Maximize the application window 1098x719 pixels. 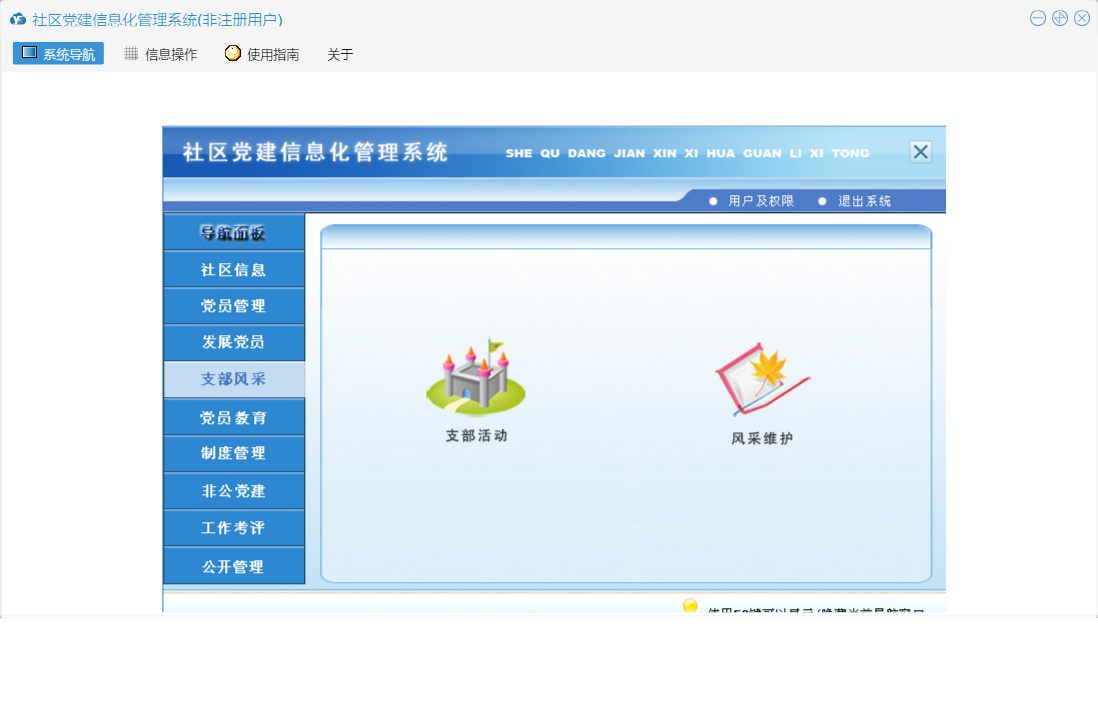1059,19
